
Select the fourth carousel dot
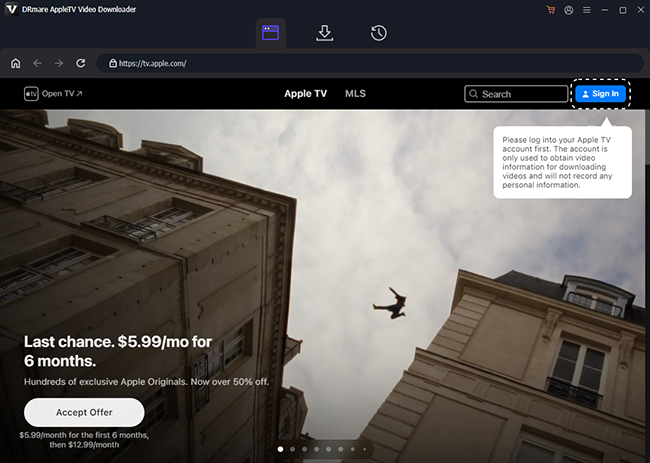click(x=317, y=449)
